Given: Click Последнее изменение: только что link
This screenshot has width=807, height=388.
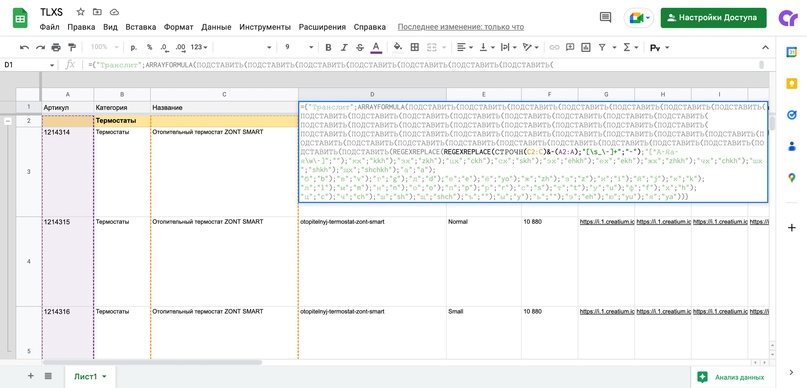Looking at the screenshot, I should tap(461, 27).
